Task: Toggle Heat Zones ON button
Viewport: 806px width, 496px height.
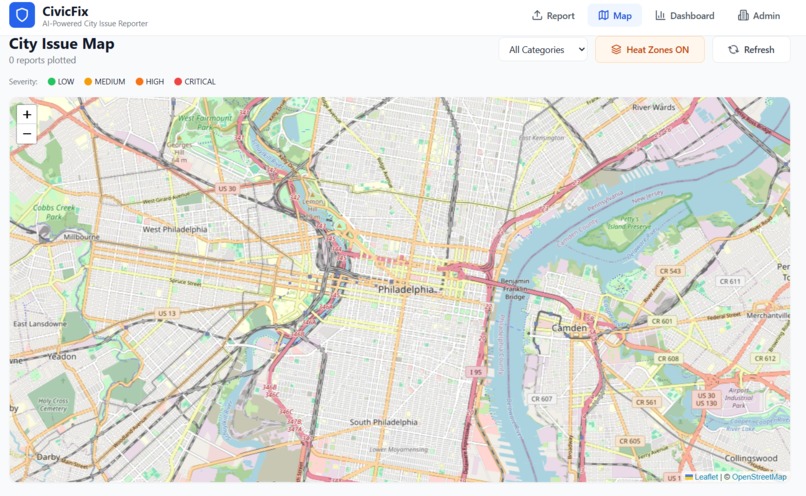Action: point(650,49)
